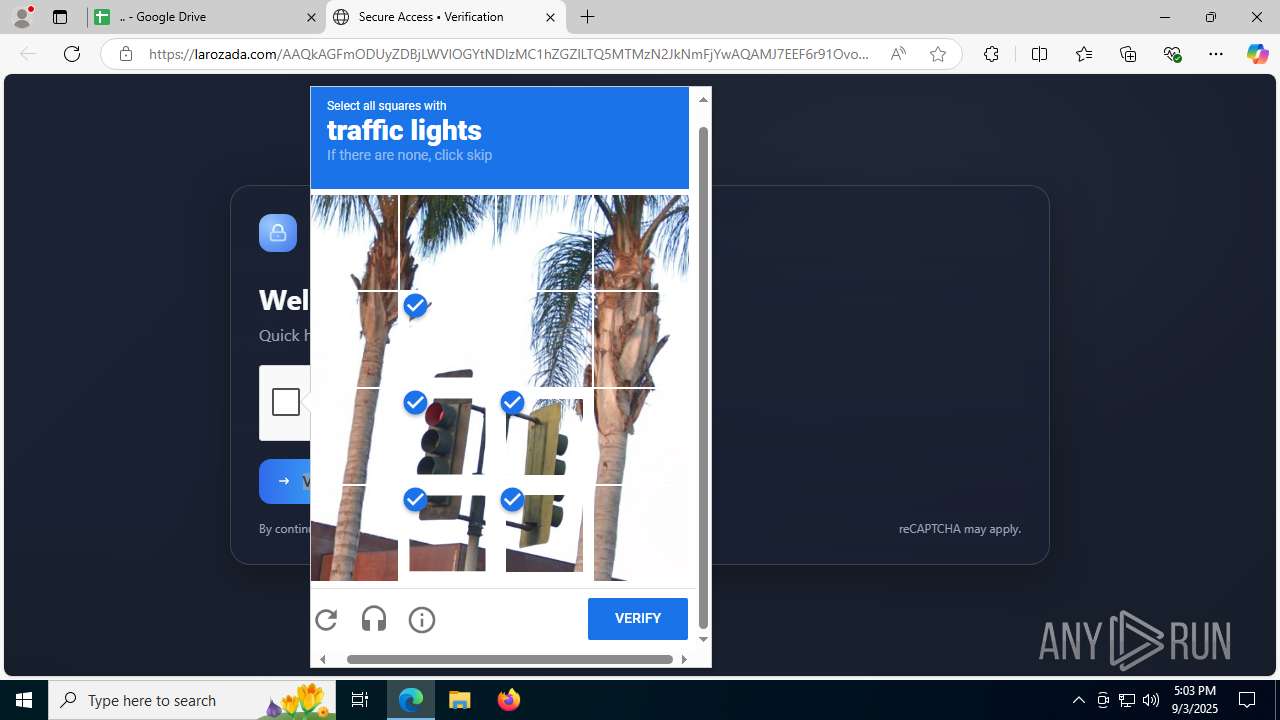The image size is (1280, 720).
Task: Deselect the checked tile with yellow signal top
Action: click(544, 436)
